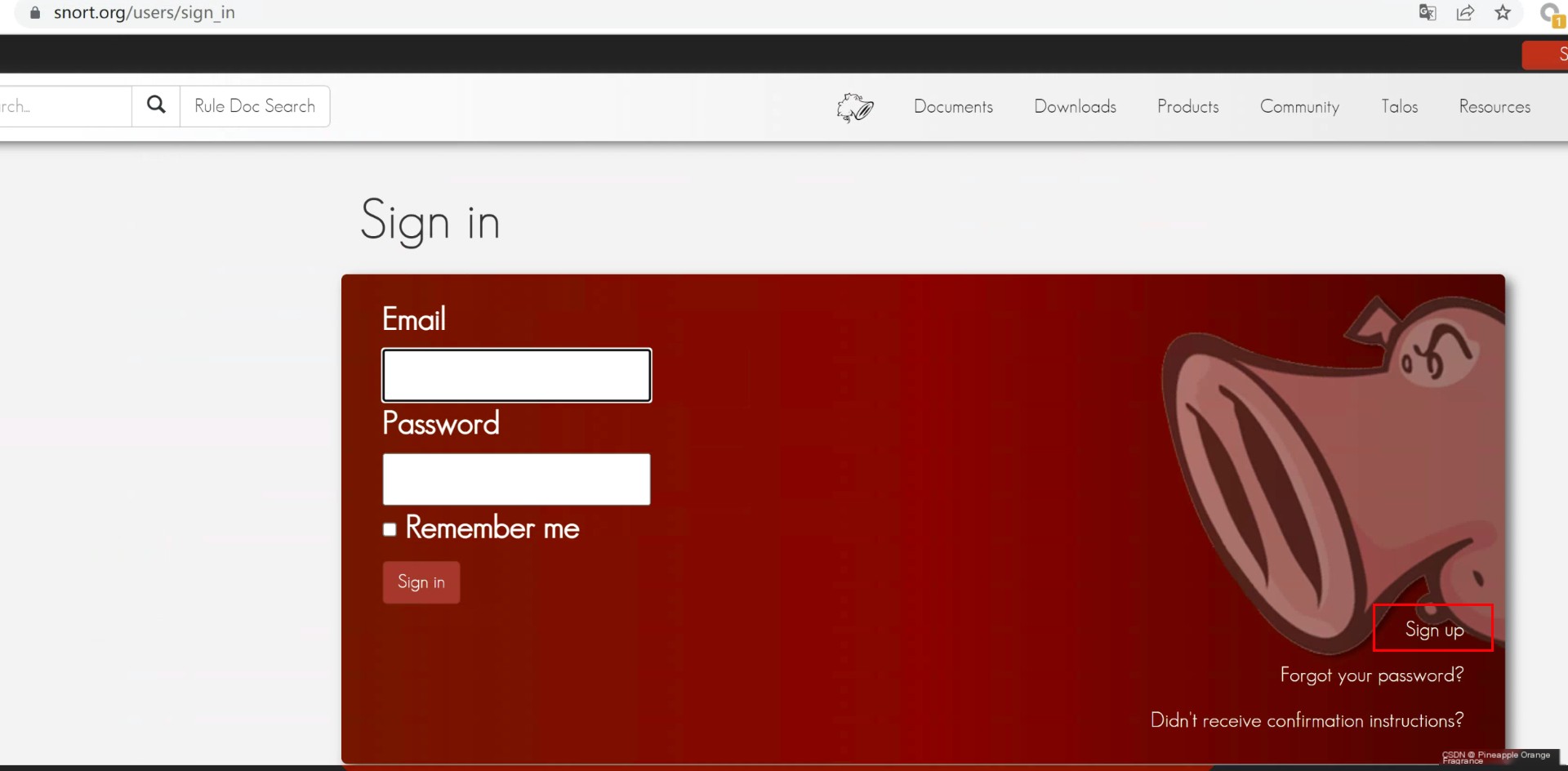This screenshot has height=771, width=1568.
Task: Click the orange button in the top bar
Action: click(1545, 55)
